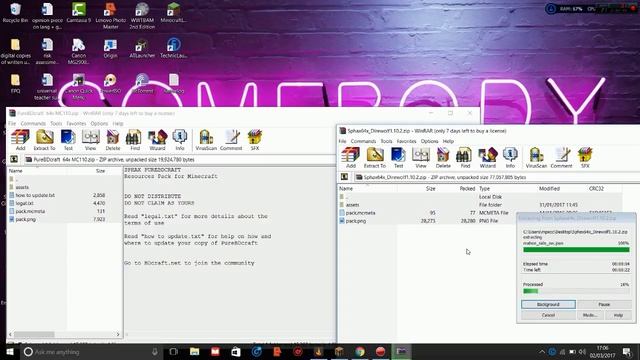Click Add icon in PureBDcraft WinRAR window
Screen dimensions: 640x360
click(x=20, y=140)
